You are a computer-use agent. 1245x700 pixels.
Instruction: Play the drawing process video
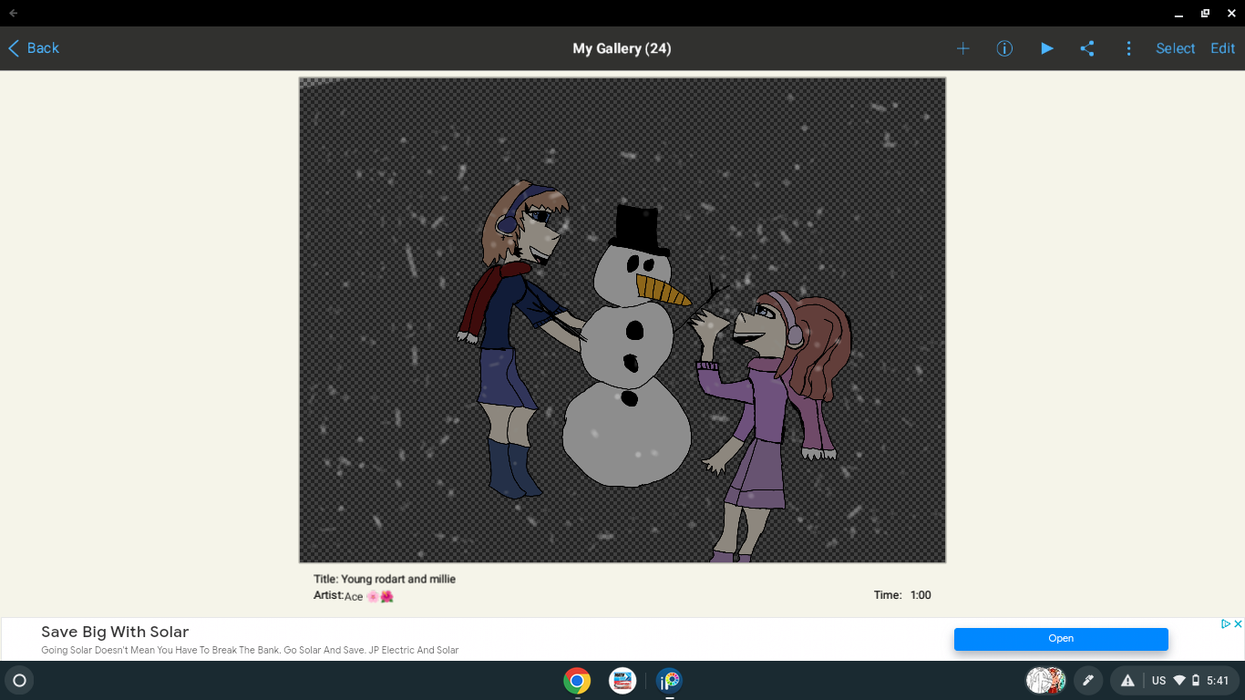click(1046, 48)
